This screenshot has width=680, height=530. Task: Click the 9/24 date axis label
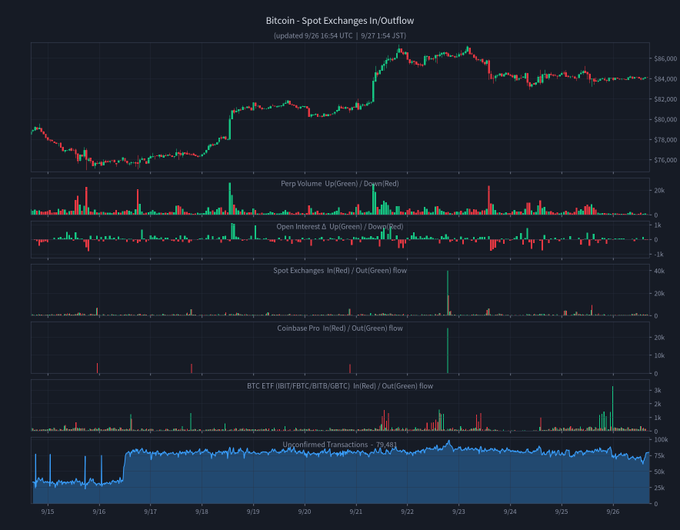pos(510,511)
